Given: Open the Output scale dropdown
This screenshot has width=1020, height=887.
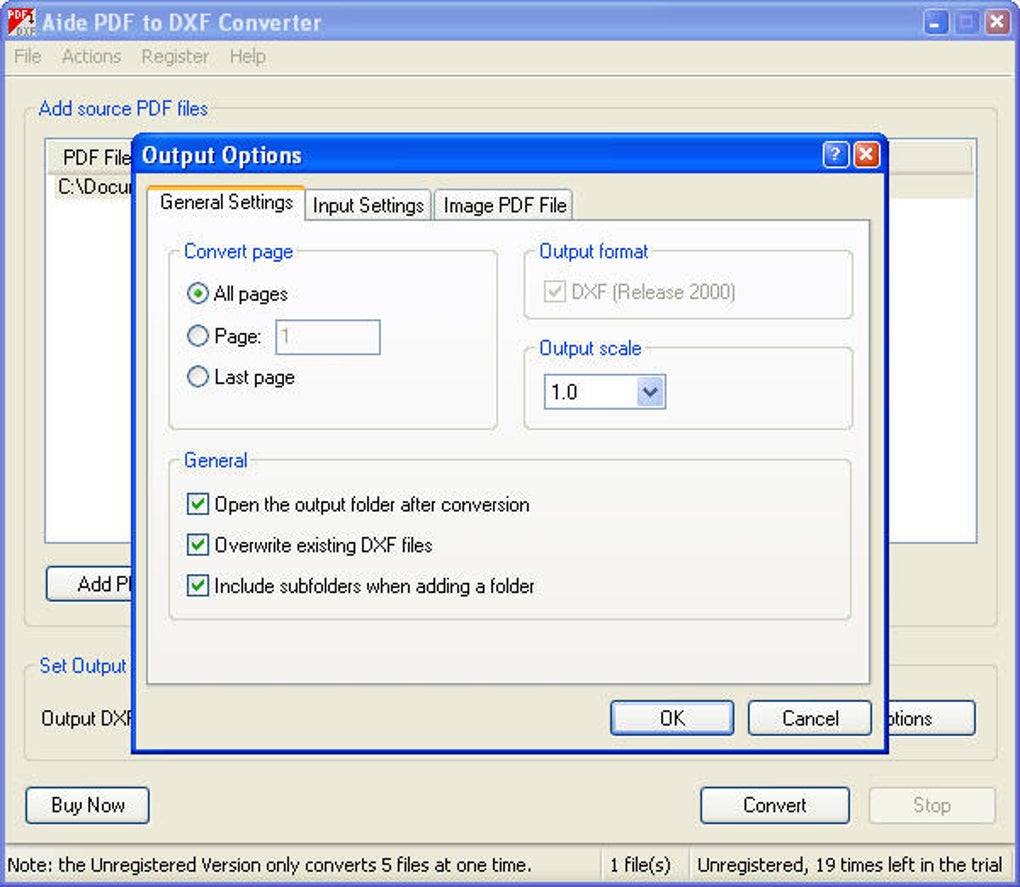Looking at the screenshot, I should (650, 392).
